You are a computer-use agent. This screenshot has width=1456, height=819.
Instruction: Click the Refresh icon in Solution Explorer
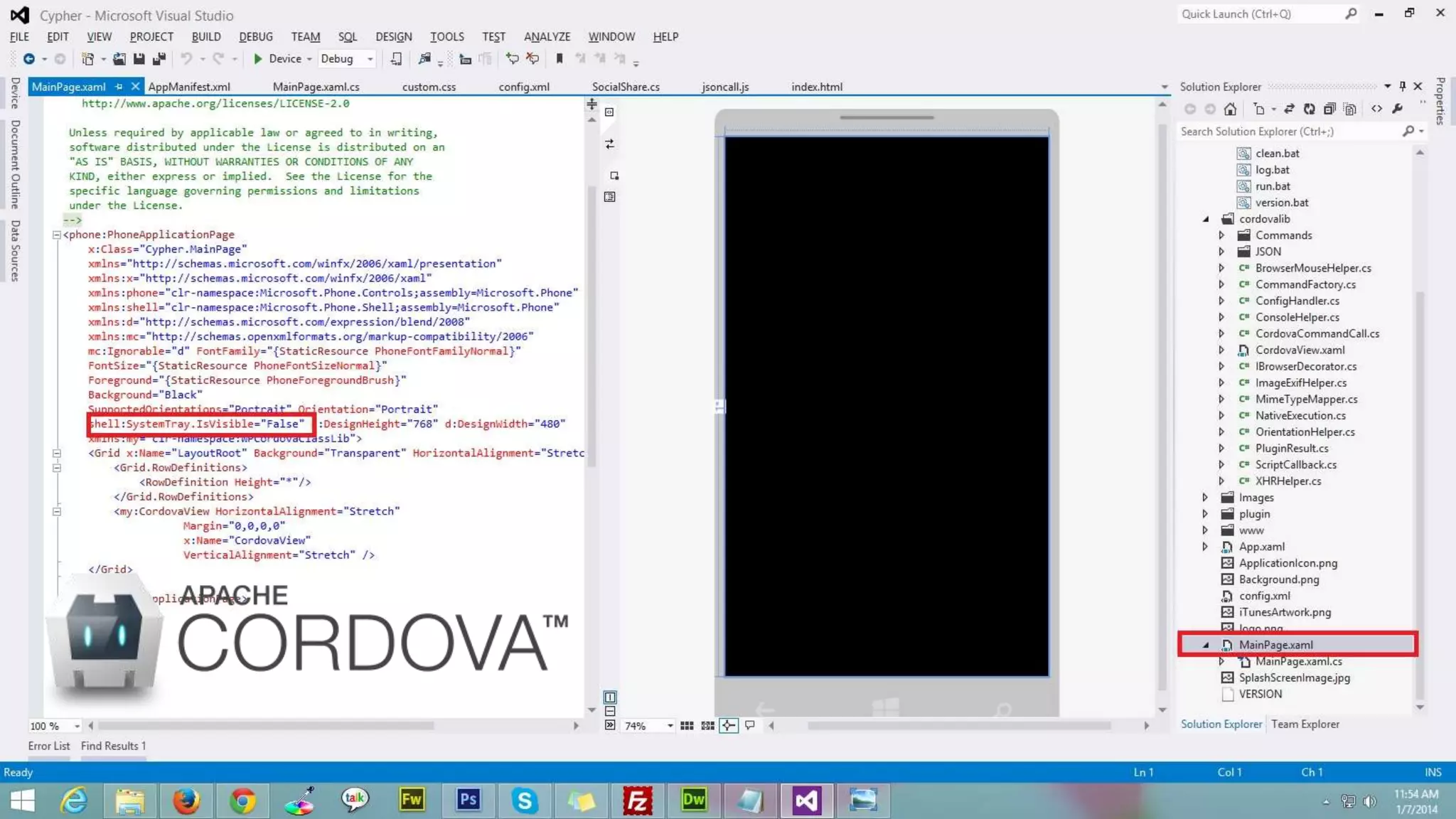(x=1309, y=109)
